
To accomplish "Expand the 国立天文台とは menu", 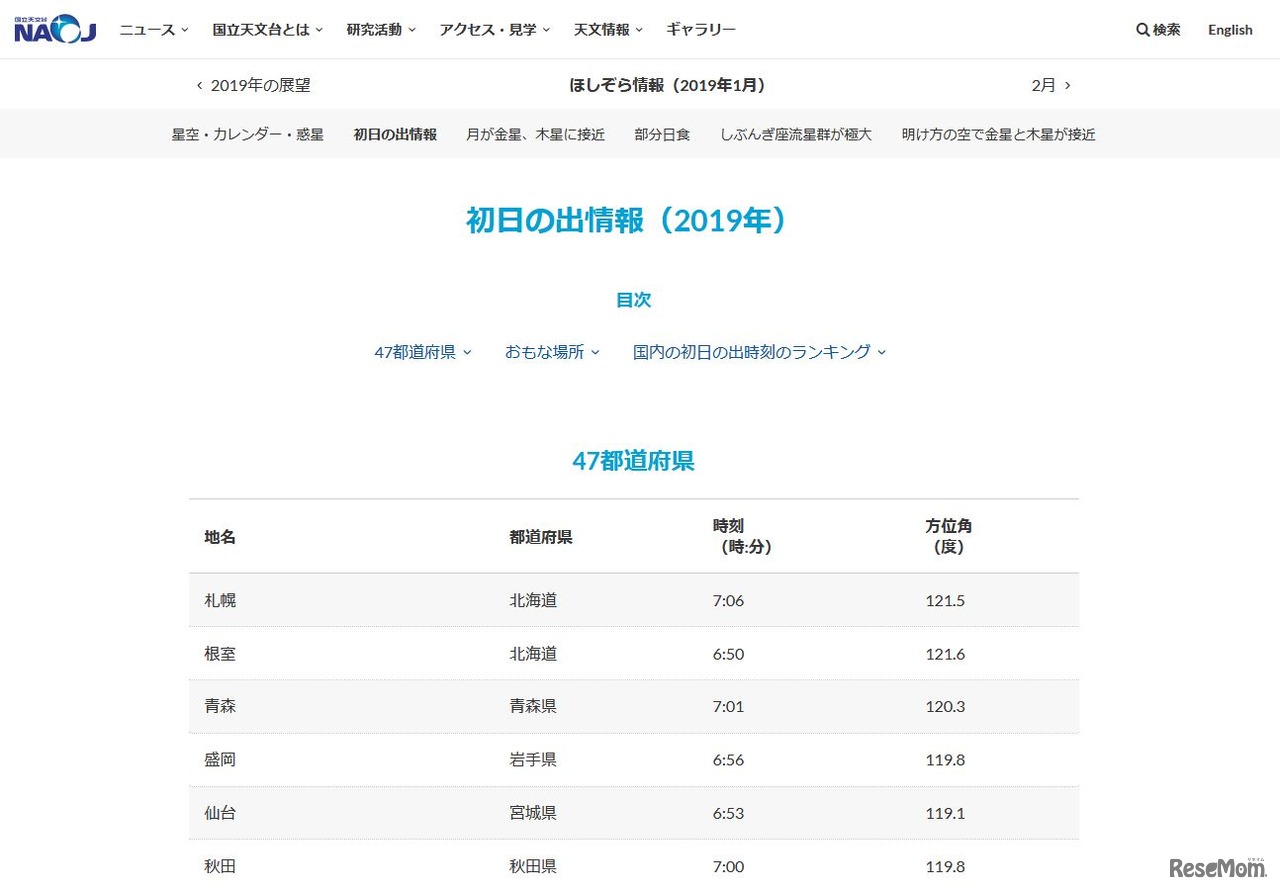I will [267, 30].
